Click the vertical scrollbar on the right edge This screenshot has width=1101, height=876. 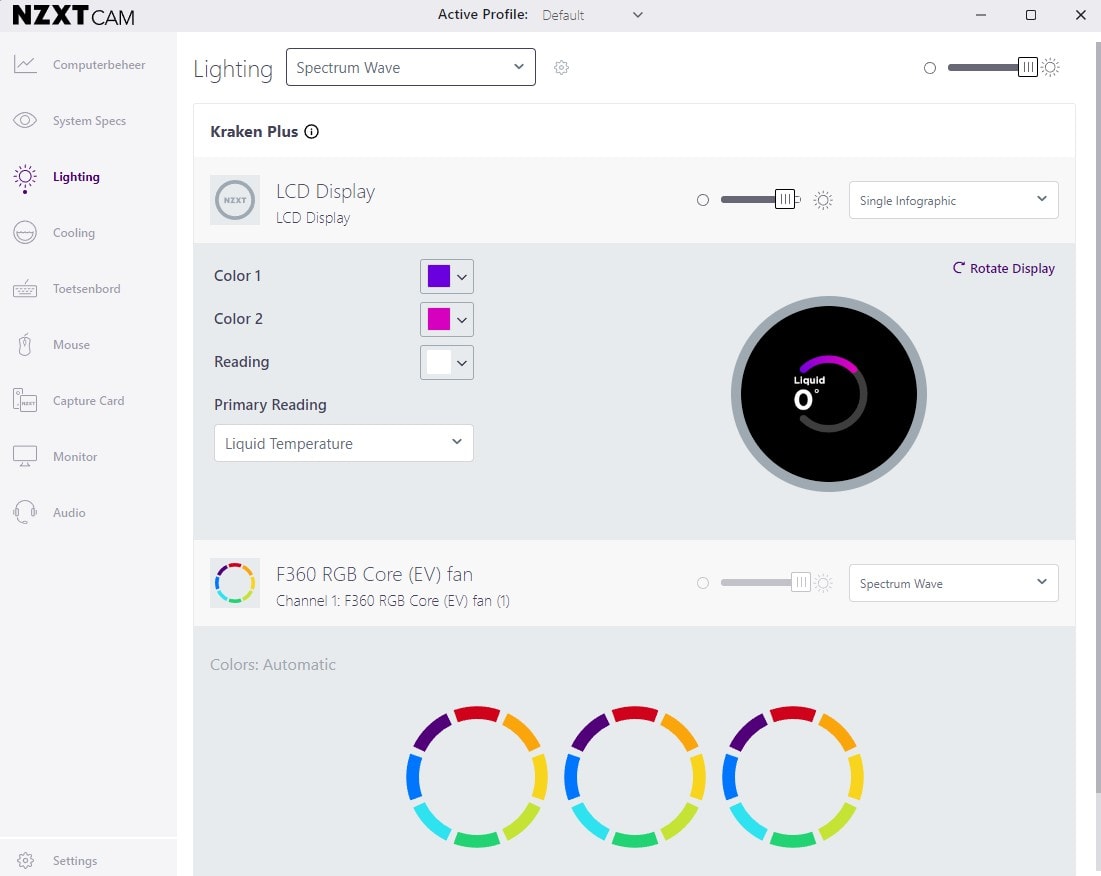pyautogui.click(x=1097, y=418)
